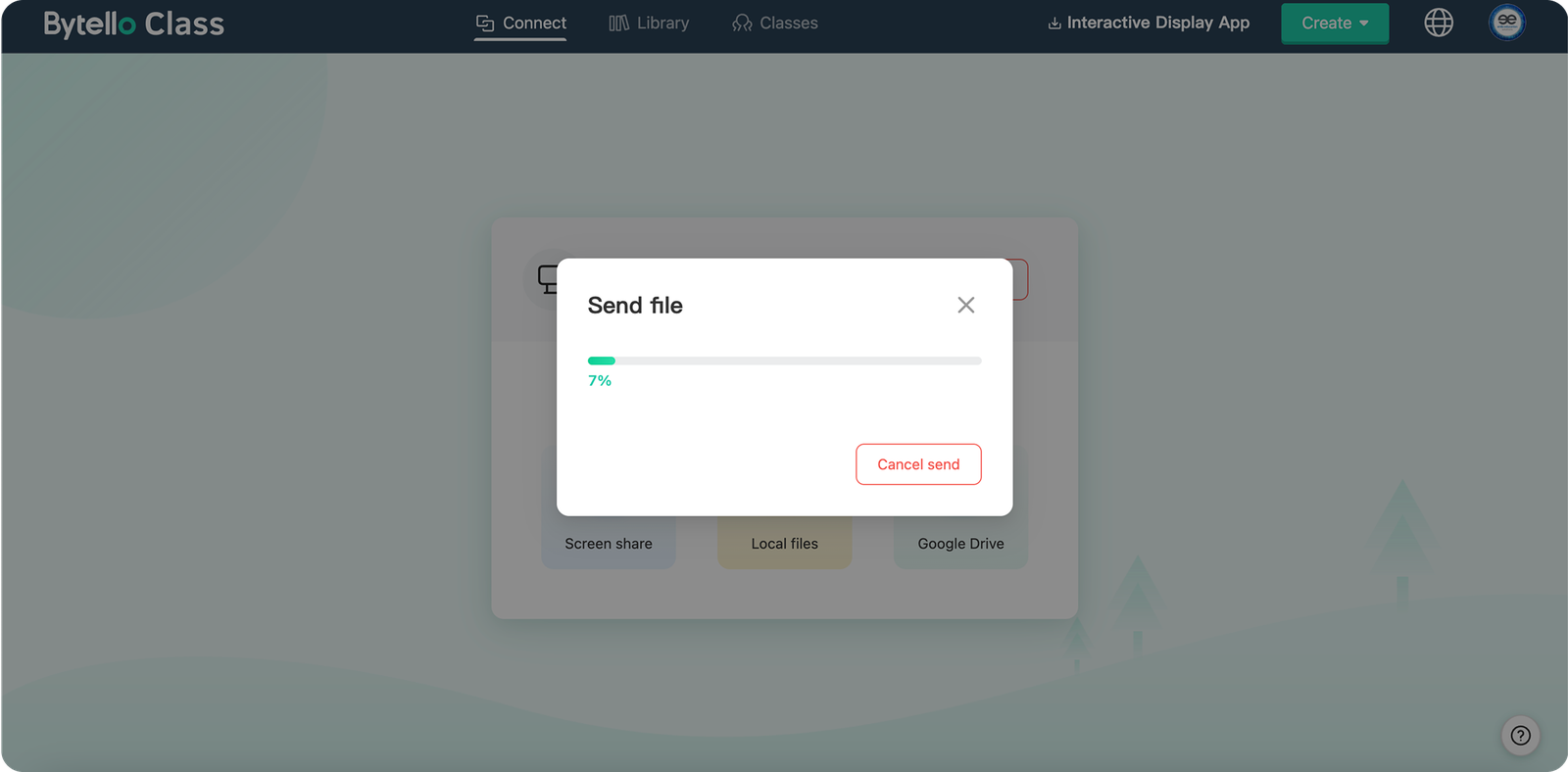This screenshot has height=772, width=1568.
Task: Open the user profile avatar
Action: pos(1506,23)
